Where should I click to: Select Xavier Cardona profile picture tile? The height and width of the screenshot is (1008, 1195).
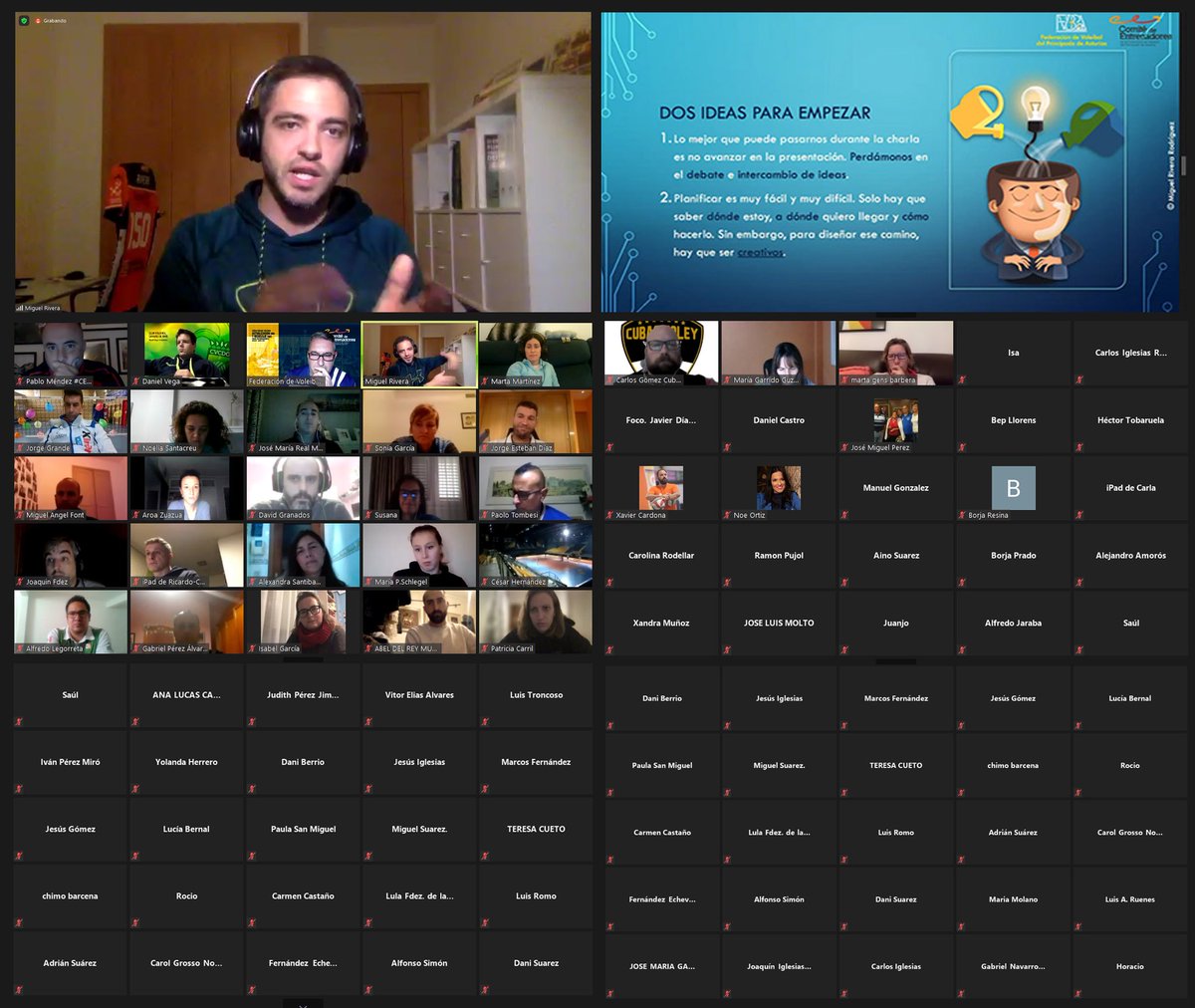point(661,488)
